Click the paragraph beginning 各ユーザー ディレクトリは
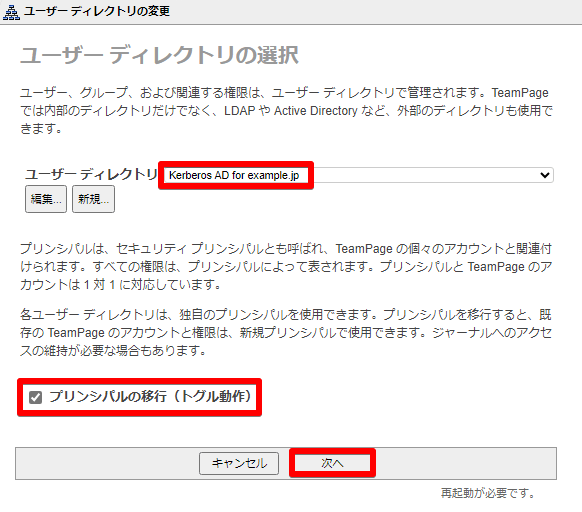Screen dimensions: 582x512 (286, 333)
